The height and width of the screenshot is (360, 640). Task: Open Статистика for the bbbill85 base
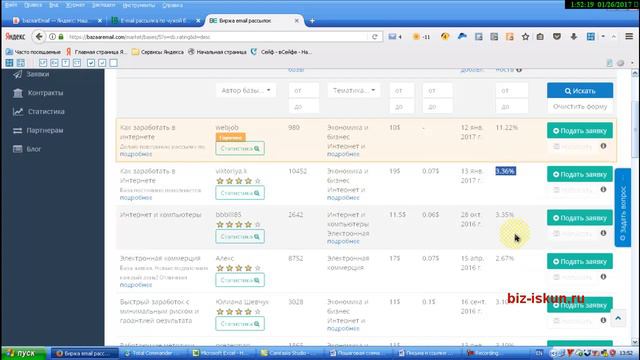pos(240,236)
